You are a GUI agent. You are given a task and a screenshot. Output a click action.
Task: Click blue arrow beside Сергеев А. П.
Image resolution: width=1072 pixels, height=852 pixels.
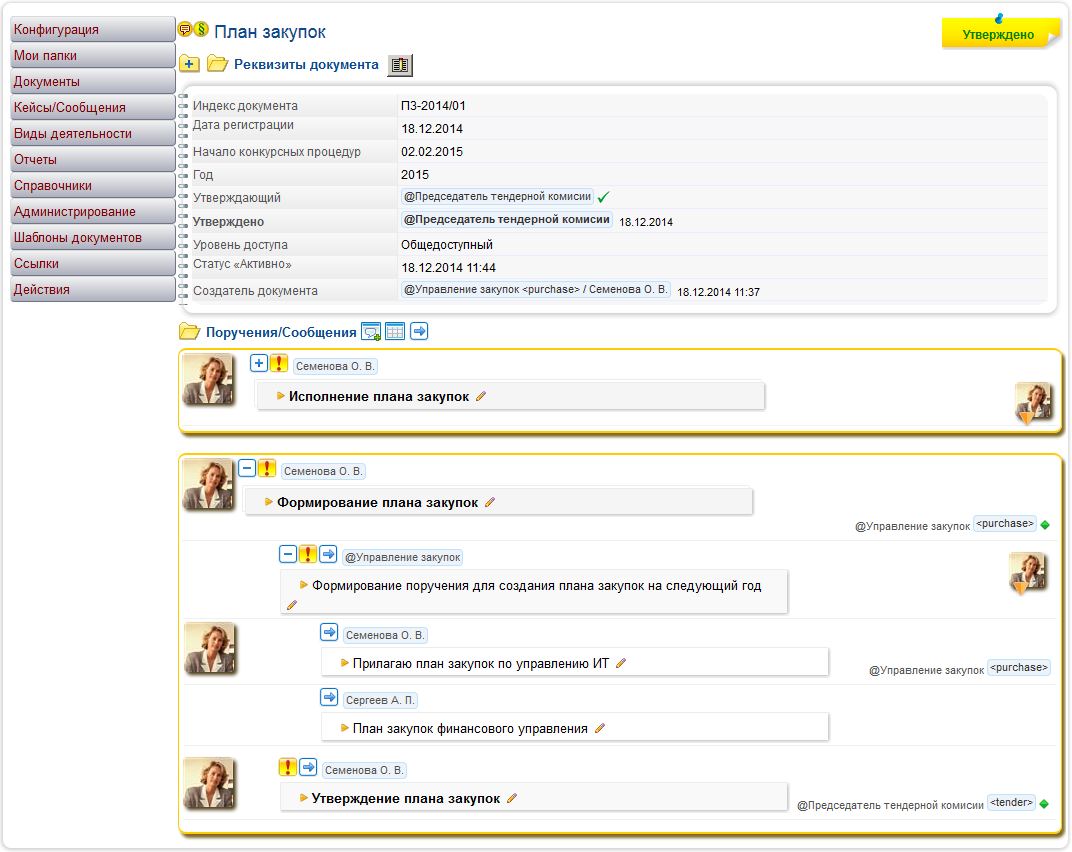coord(329,698)
